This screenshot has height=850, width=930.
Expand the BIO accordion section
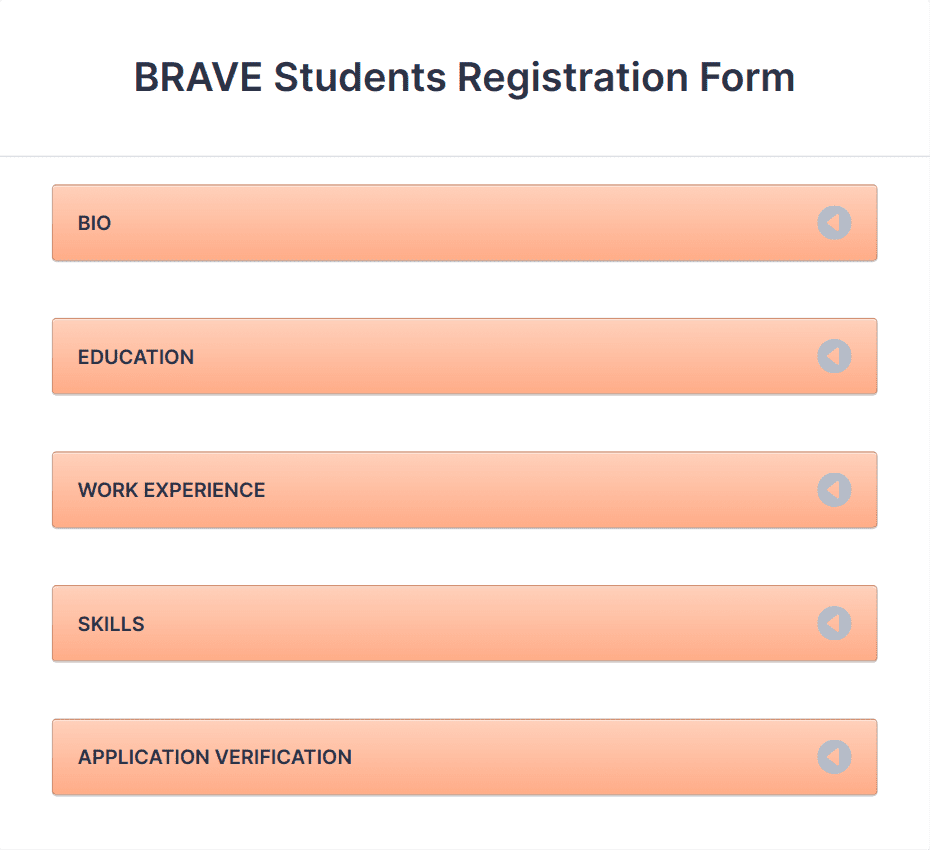coord(464,223)
